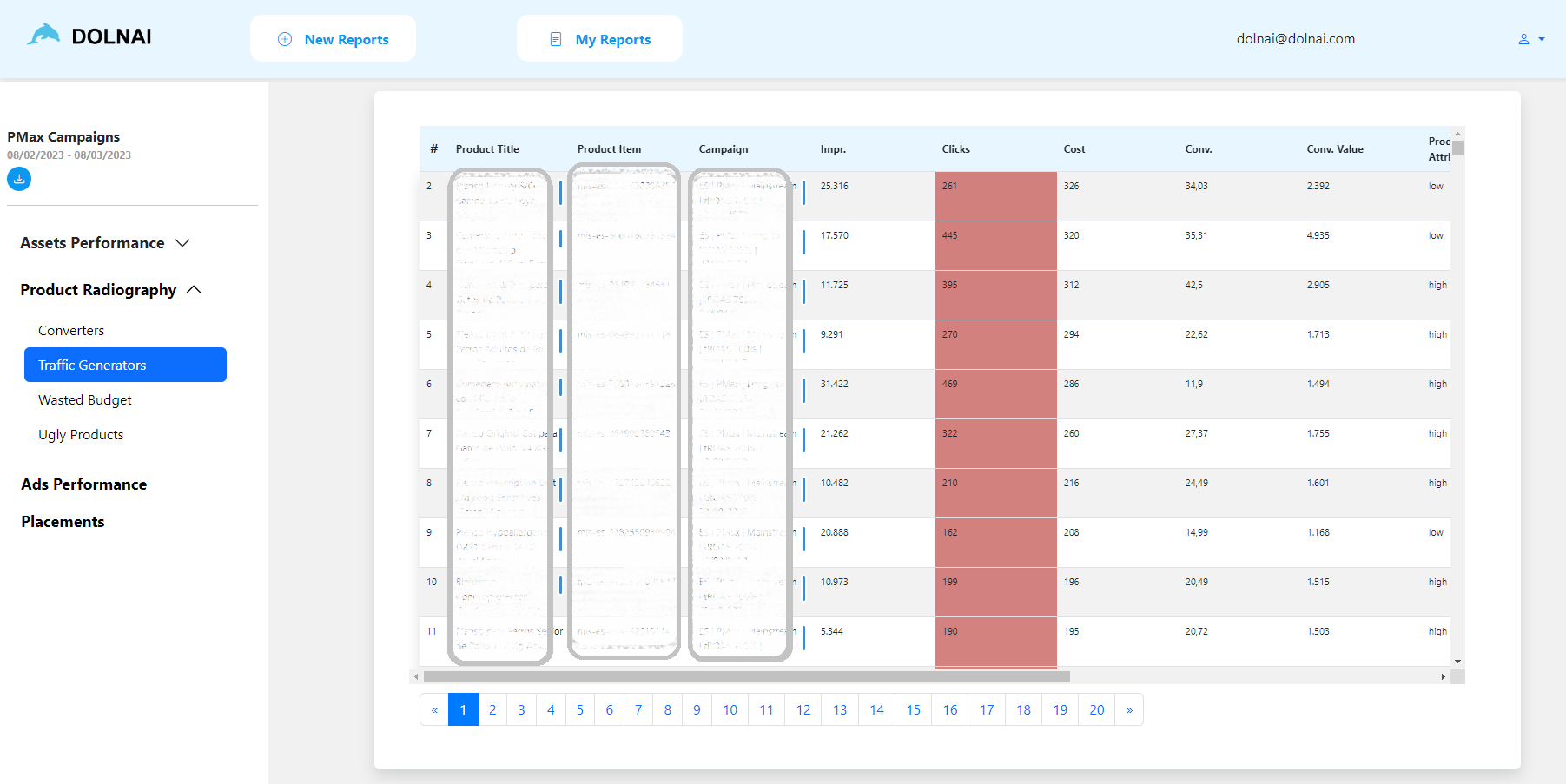The height and width of the screenshot is (784, 1566).
Task: Click the New Reports button
Action: pos(333,38)
